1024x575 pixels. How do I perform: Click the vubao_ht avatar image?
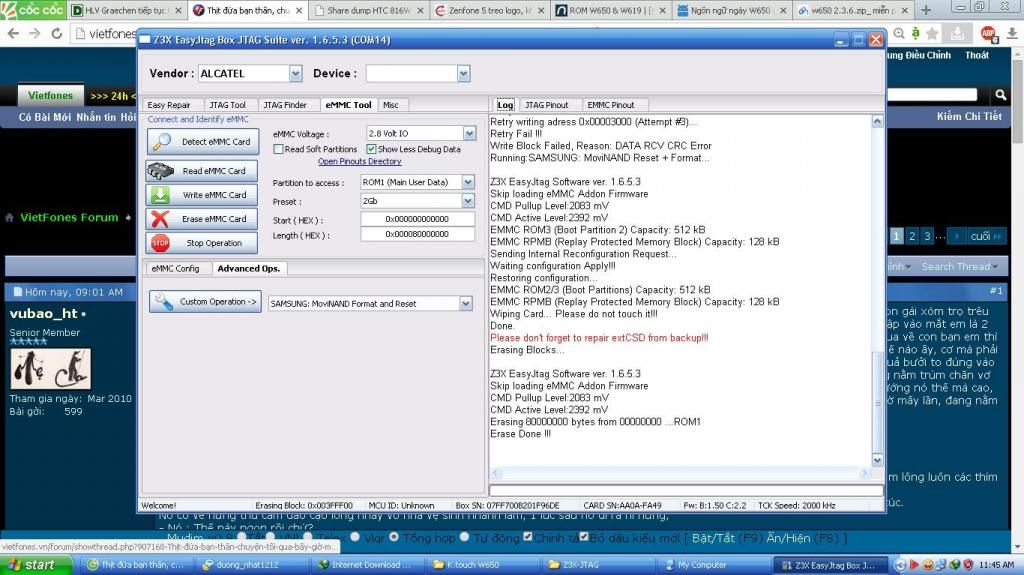[50, 369]
